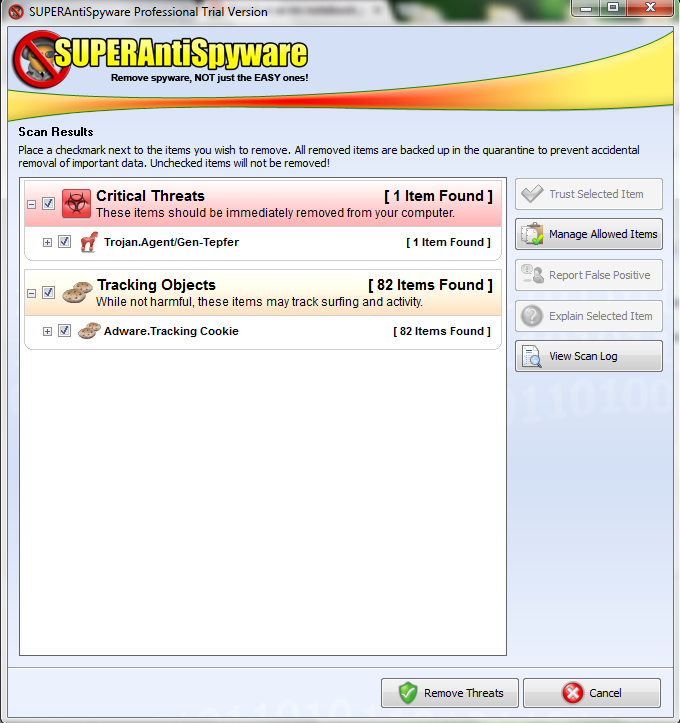Select the Adware.Tracking Cookie row text
Image resolution: width=680 pixels, height=723 pixels.
[x=171, y=331]
